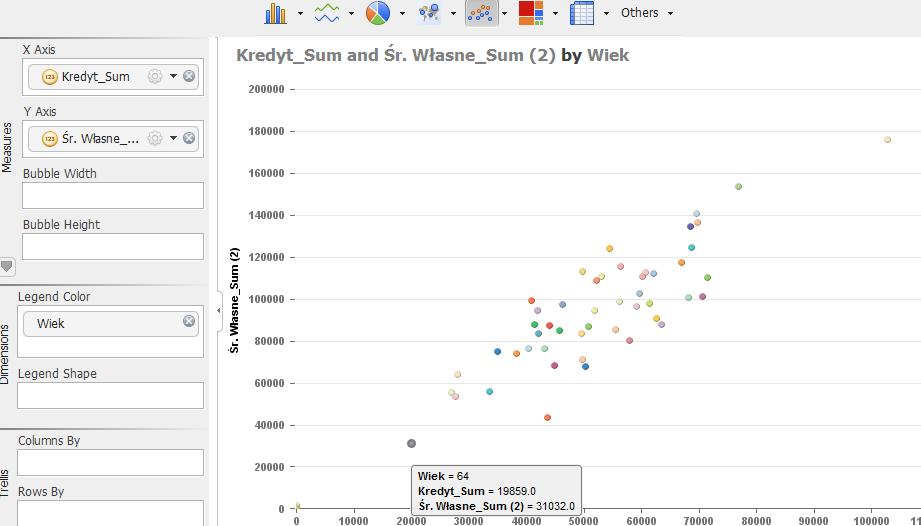Screen dimensions: 921x526
Task: Open Kredyt_Sum measure options dropdown arrow
Action: coord(173,76)
